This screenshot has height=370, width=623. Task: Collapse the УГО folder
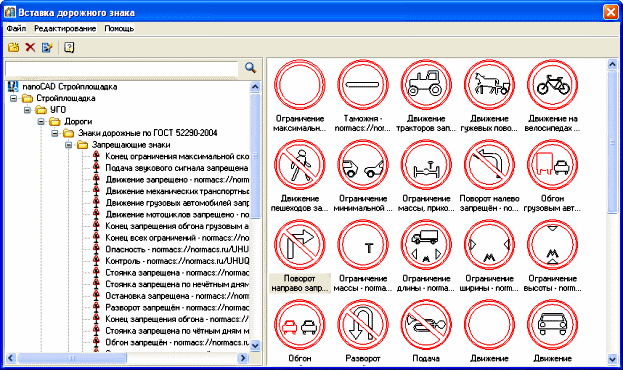click(x=27, y=110)
